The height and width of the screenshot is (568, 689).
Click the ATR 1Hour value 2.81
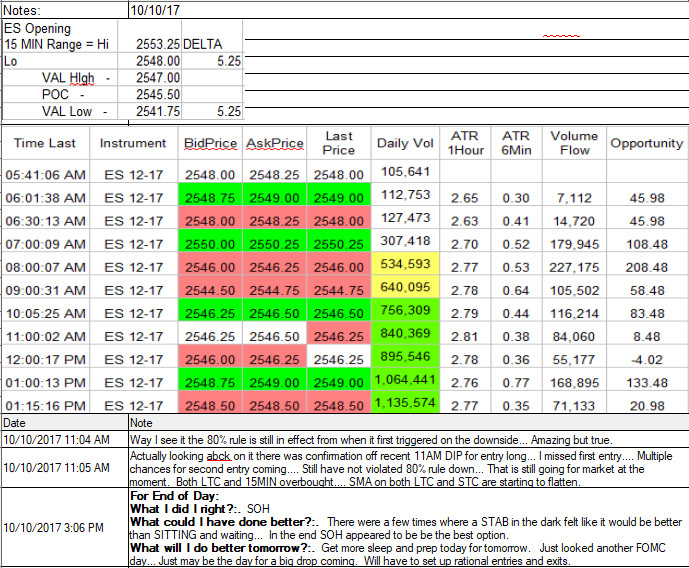click(465, 336)
